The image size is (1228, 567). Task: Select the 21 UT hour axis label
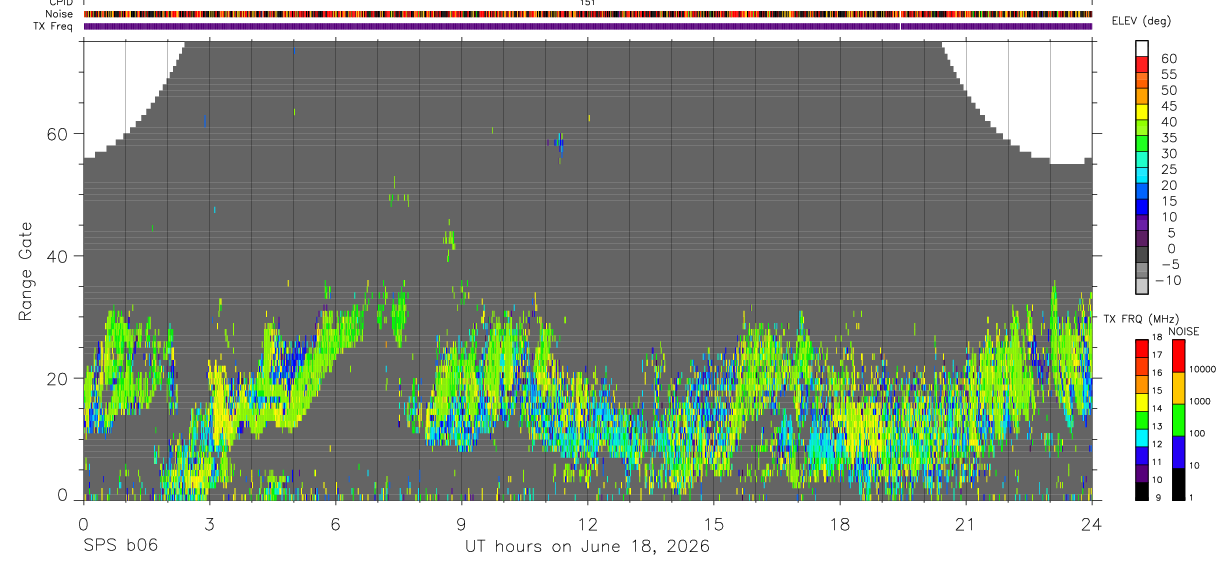(x=965, y=522)
